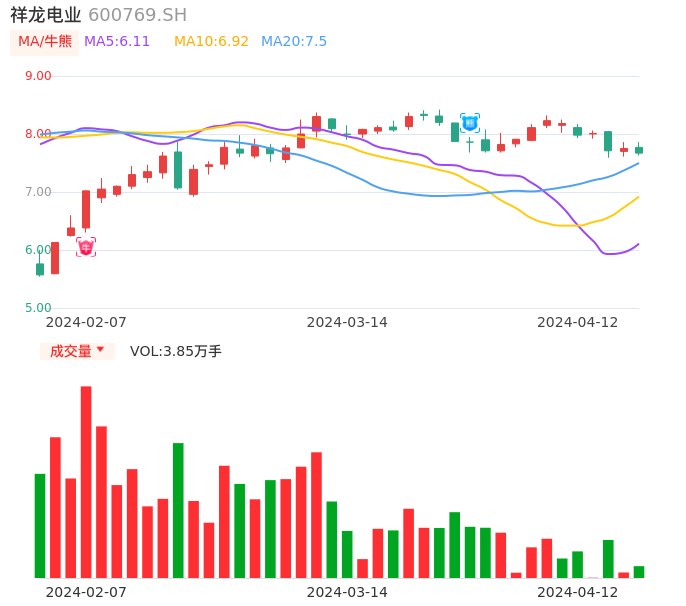The image size is (686, 606).
Task: Open the 成交量 indicator dropdown arrow
Action: click(x=100, y=350)
